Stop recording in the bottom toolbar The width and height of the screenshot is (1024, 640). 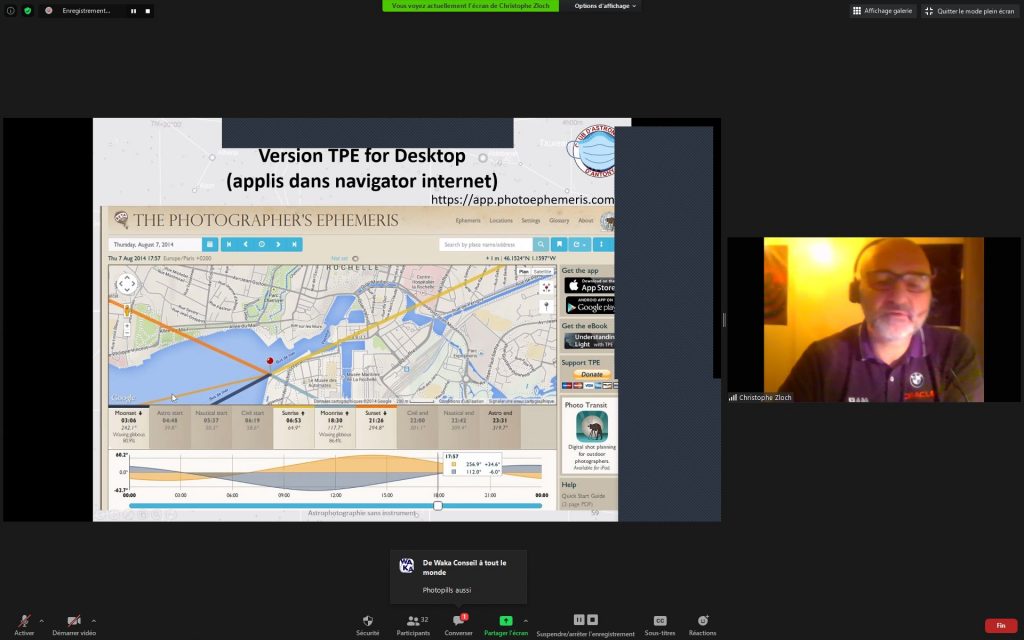(x=592, y=619)
